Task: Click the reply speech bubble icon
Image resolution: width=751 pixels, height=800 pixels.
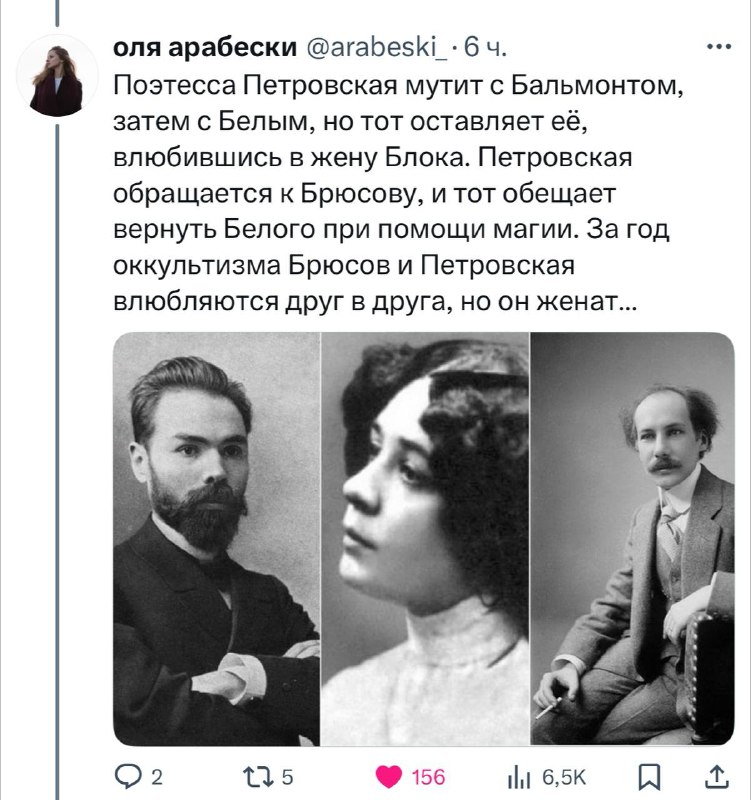Action: coord(128,777)
